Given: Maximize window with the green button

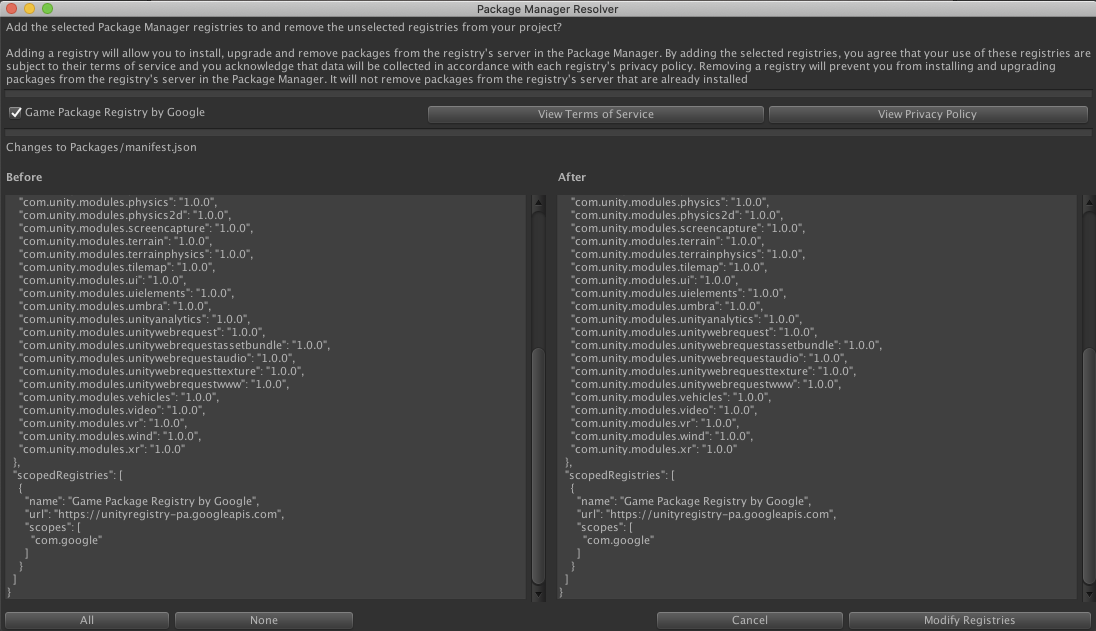Looking at the screenshot, I should [x=47, y=9].
